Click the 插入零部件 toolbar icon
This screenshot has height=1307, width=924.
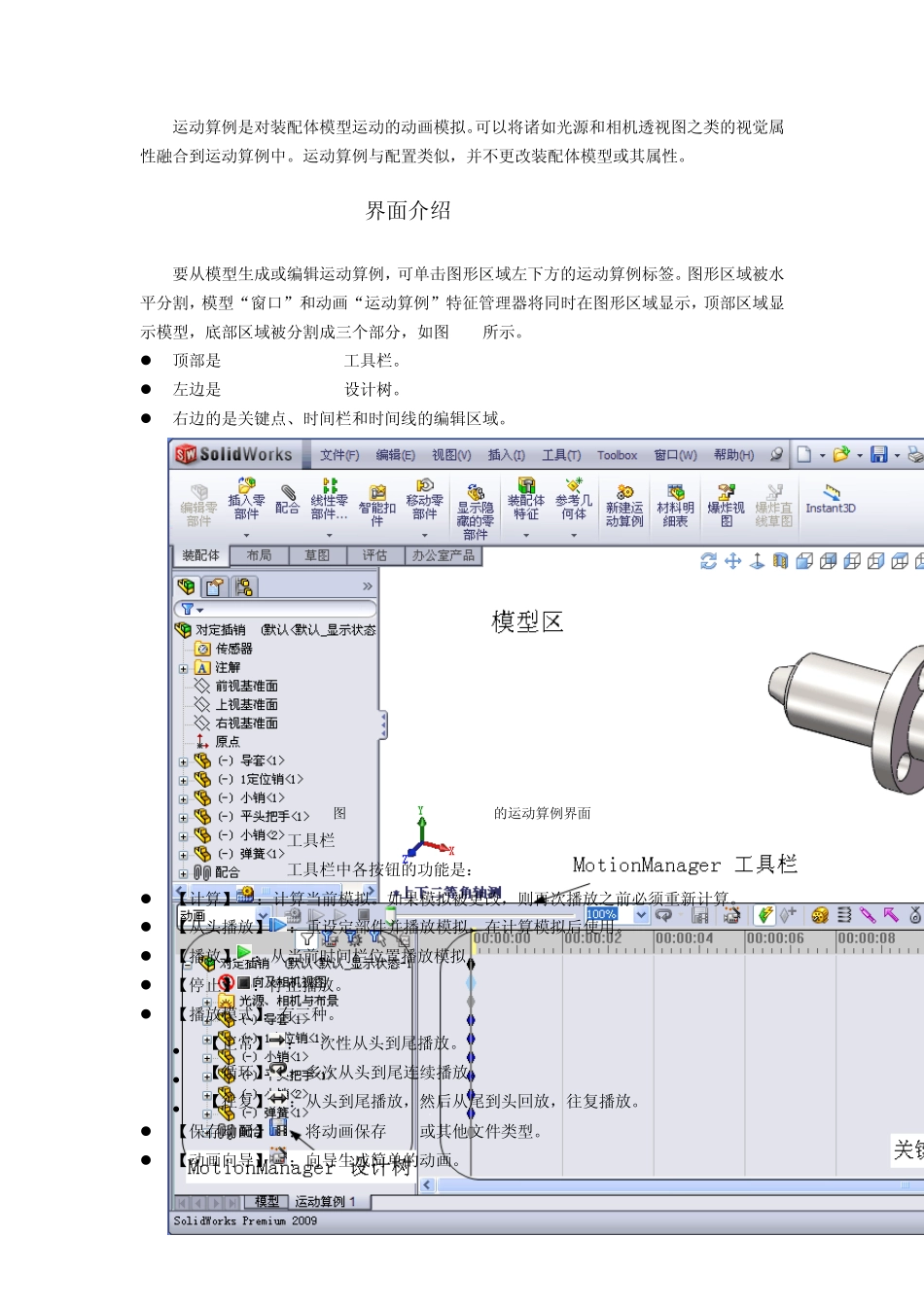tap(246, 500)
